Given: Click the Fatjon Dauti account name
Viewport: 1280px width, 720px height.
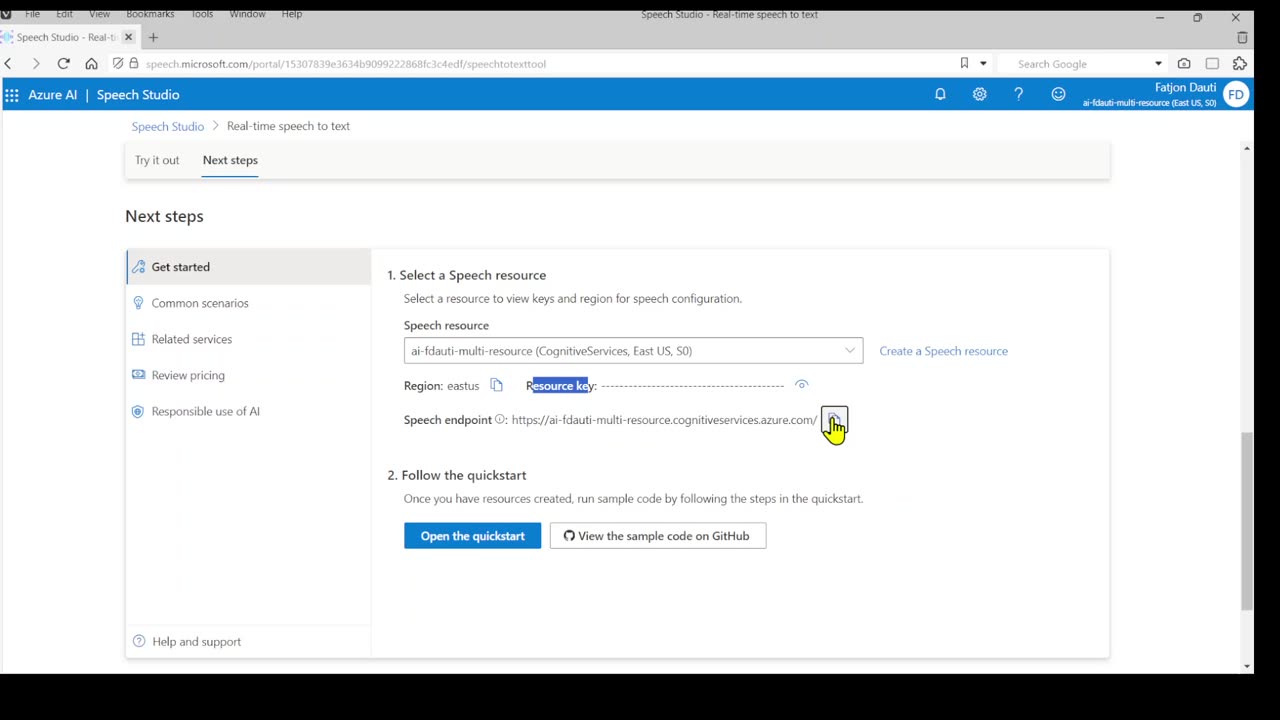Looking at the screenshot, I should 1185,87.
